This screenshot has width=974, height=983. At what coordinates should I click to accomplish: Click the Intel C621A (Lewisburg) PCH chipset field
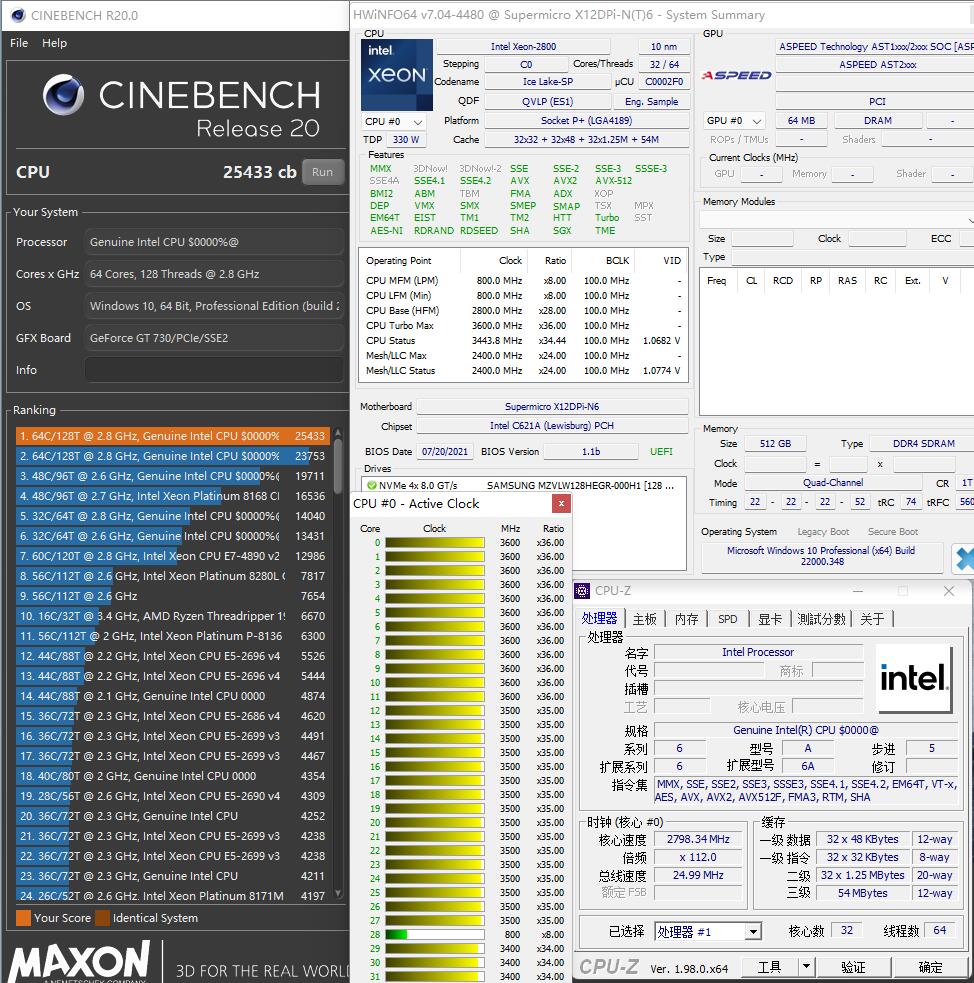pyautogui.click(x=552, y=426)
